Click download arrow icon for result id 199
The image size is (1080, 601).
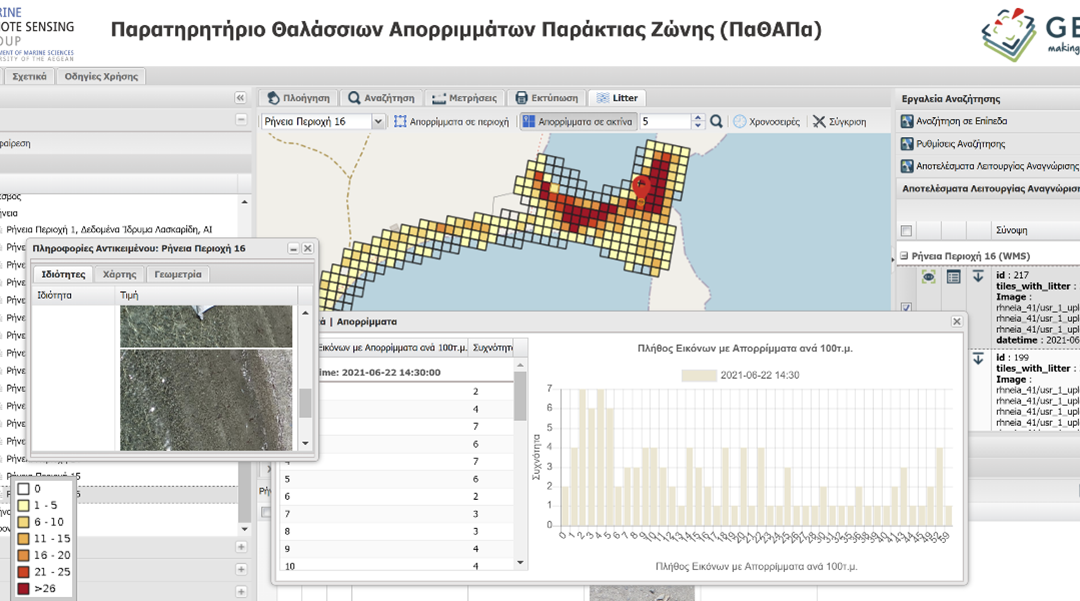(x=978, y=358)
